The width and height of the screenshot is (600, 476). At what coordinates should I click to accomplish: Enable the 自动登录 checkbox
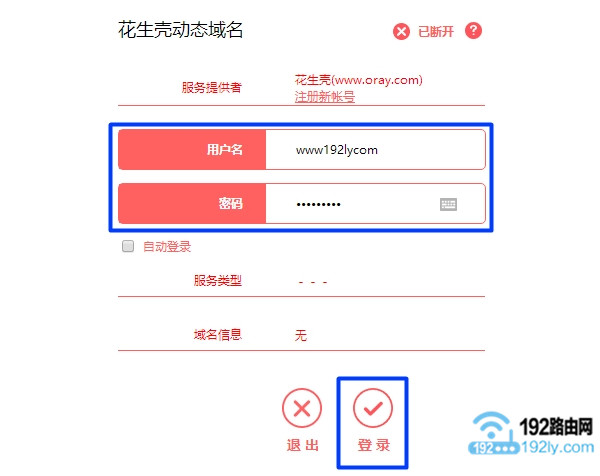pyautogui.click(x=128, y=246)
